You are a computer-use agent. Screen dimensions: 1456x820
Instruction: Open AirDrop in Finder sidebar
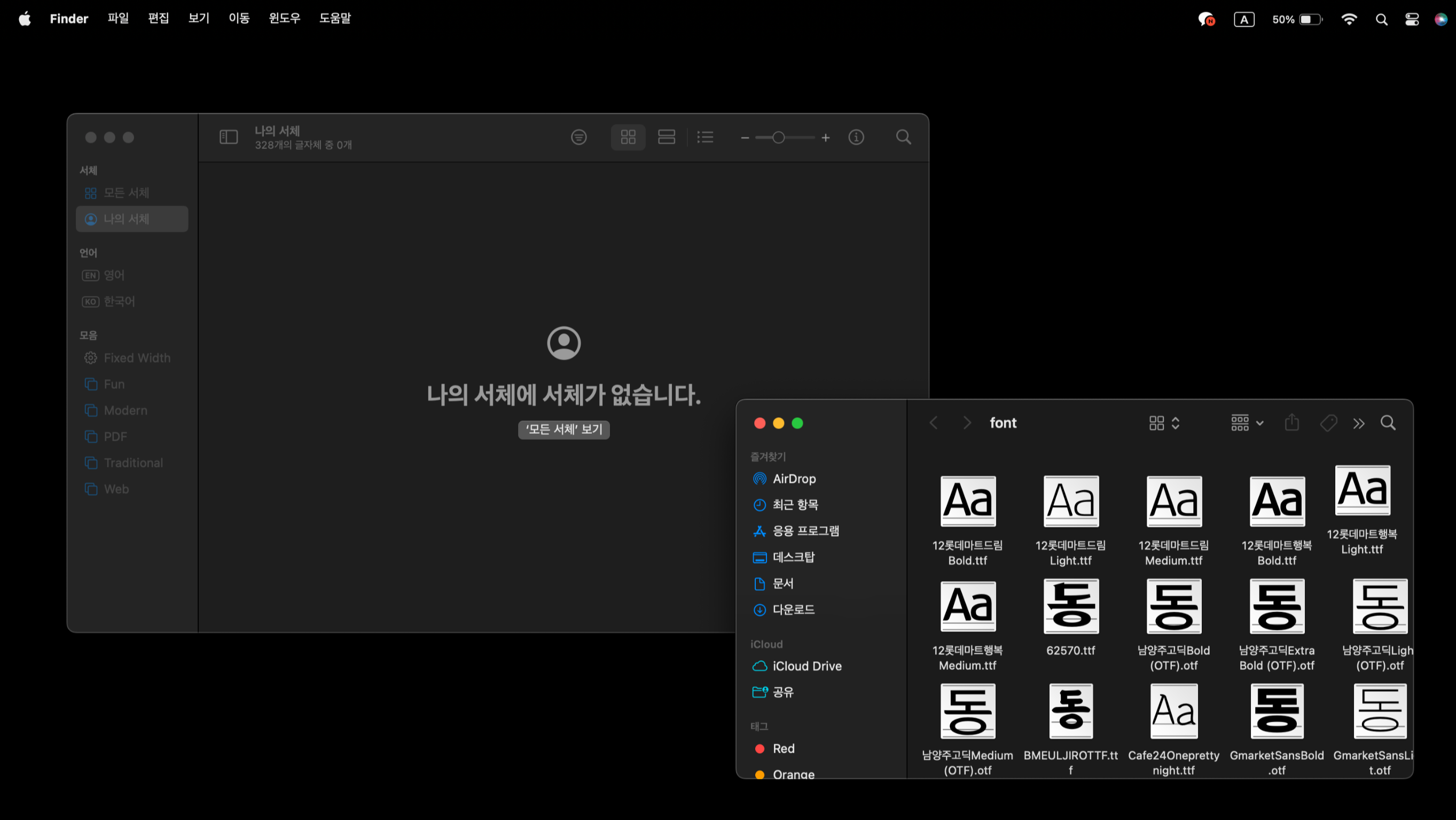[823, 479]
